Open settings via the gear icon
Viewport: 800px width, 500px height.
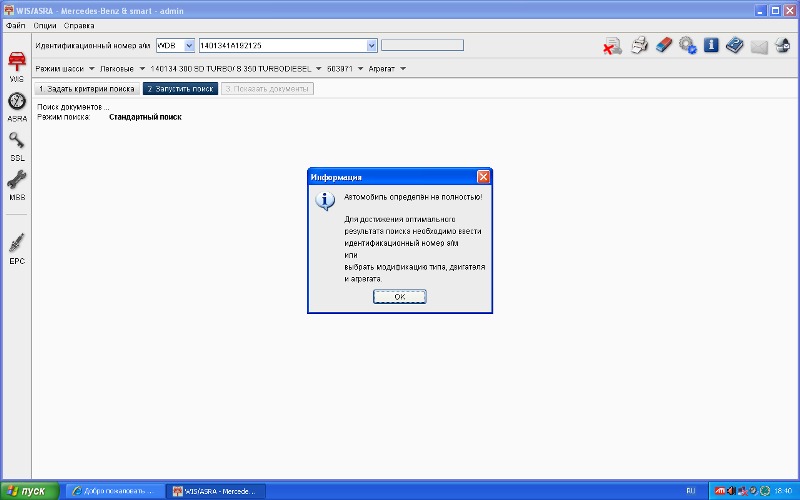pos(688,45)
